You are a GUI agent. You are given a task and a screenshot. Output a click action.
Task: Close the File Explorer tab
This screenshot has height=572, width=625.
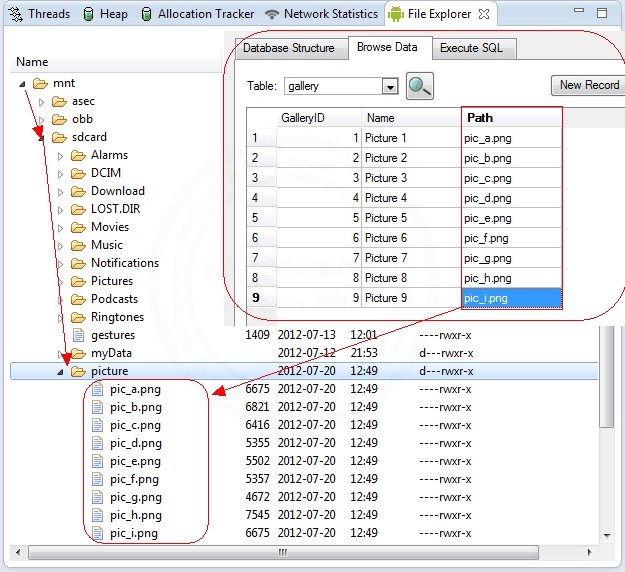pyautogui.click(x=482, y=14)
